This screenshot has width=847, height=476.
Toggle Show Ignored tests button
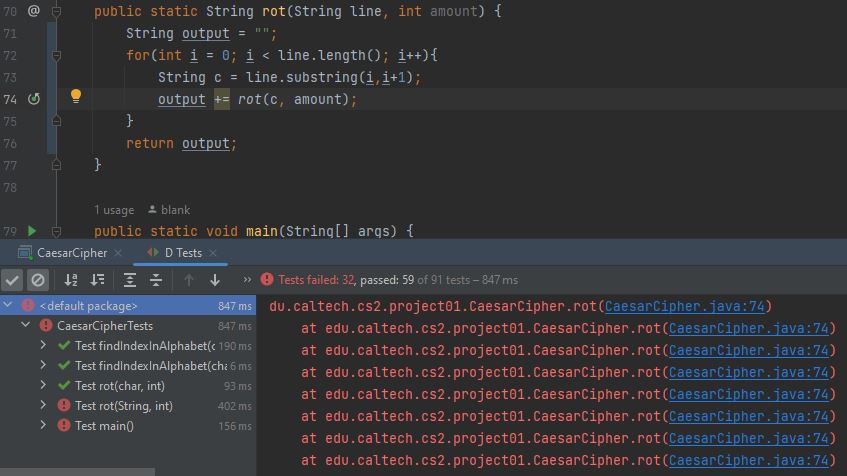pos(38,280)
